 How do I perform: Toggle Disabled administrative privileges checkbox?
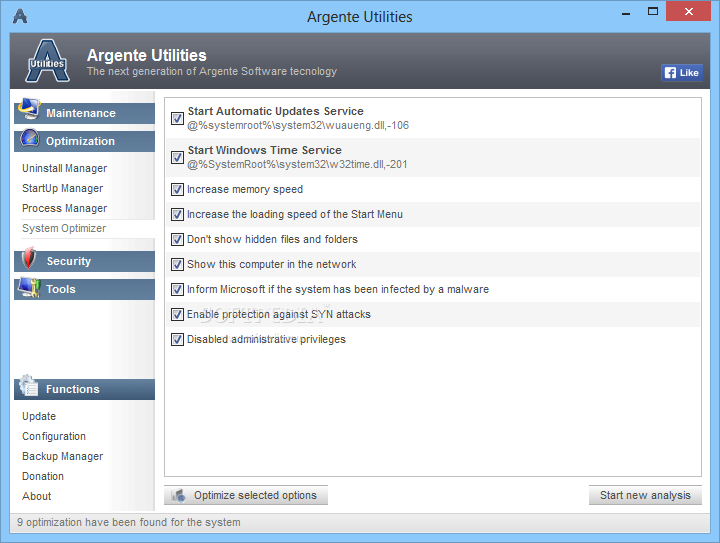pyautogui.click(x=177, y=340)
